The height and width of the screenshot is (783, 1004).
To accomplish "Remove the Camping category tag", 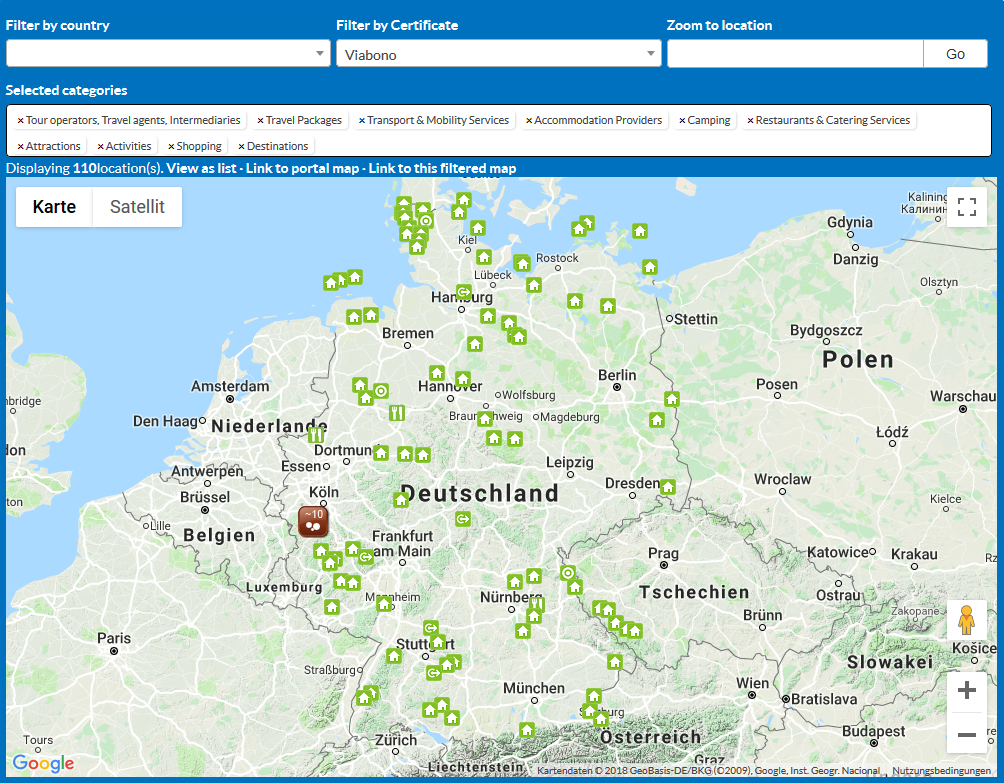I will coord(683,120).
